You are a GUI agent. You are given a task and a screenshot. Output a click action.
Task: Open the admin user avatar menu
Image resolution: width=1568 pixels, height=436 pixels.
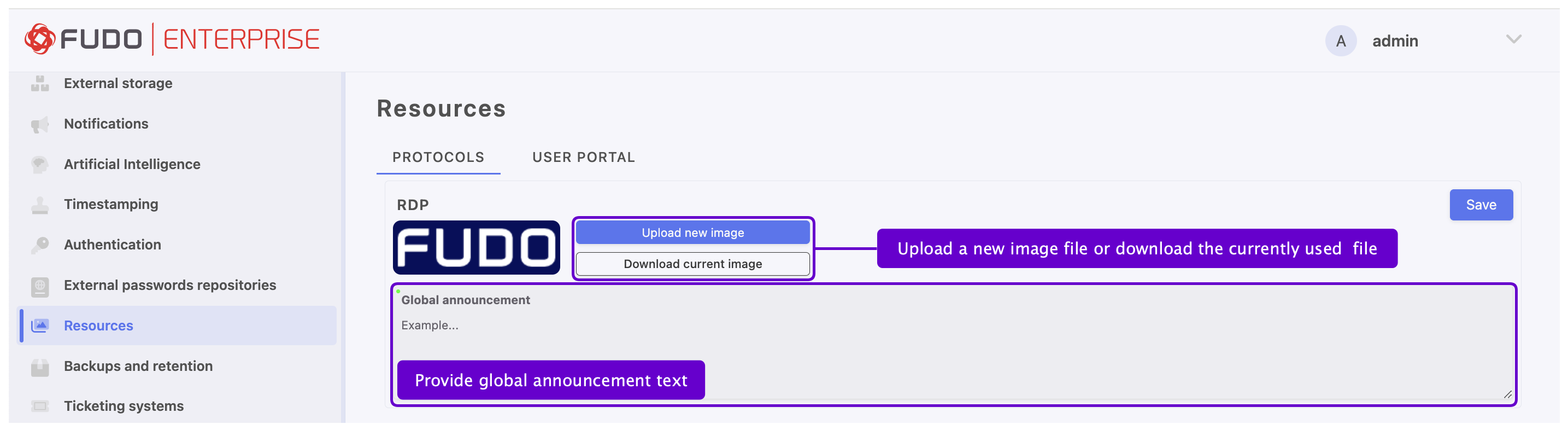[x=1340, y=41]
